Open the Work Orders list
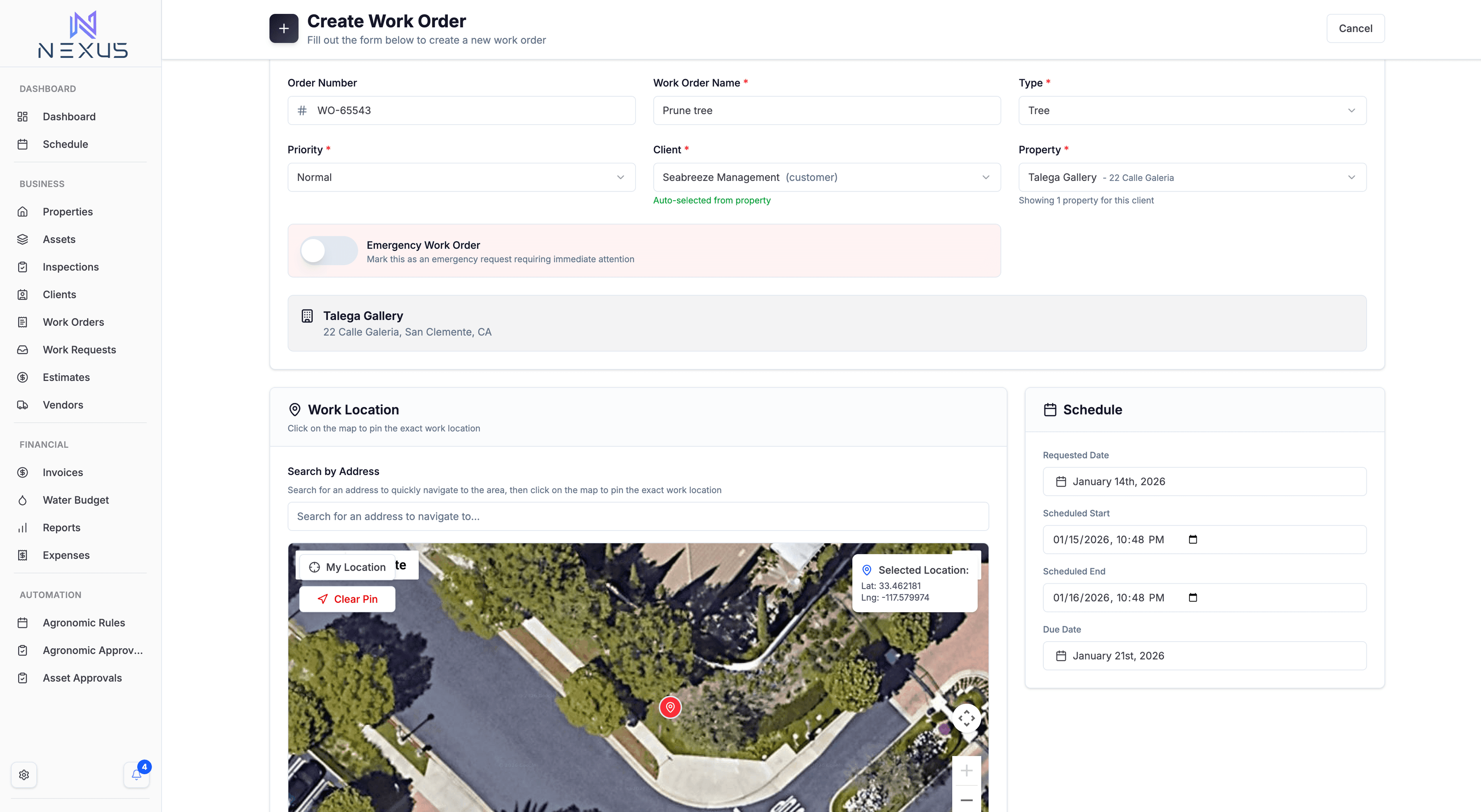The height and width of the screenshot is (812, 1481). pos(73,322)
